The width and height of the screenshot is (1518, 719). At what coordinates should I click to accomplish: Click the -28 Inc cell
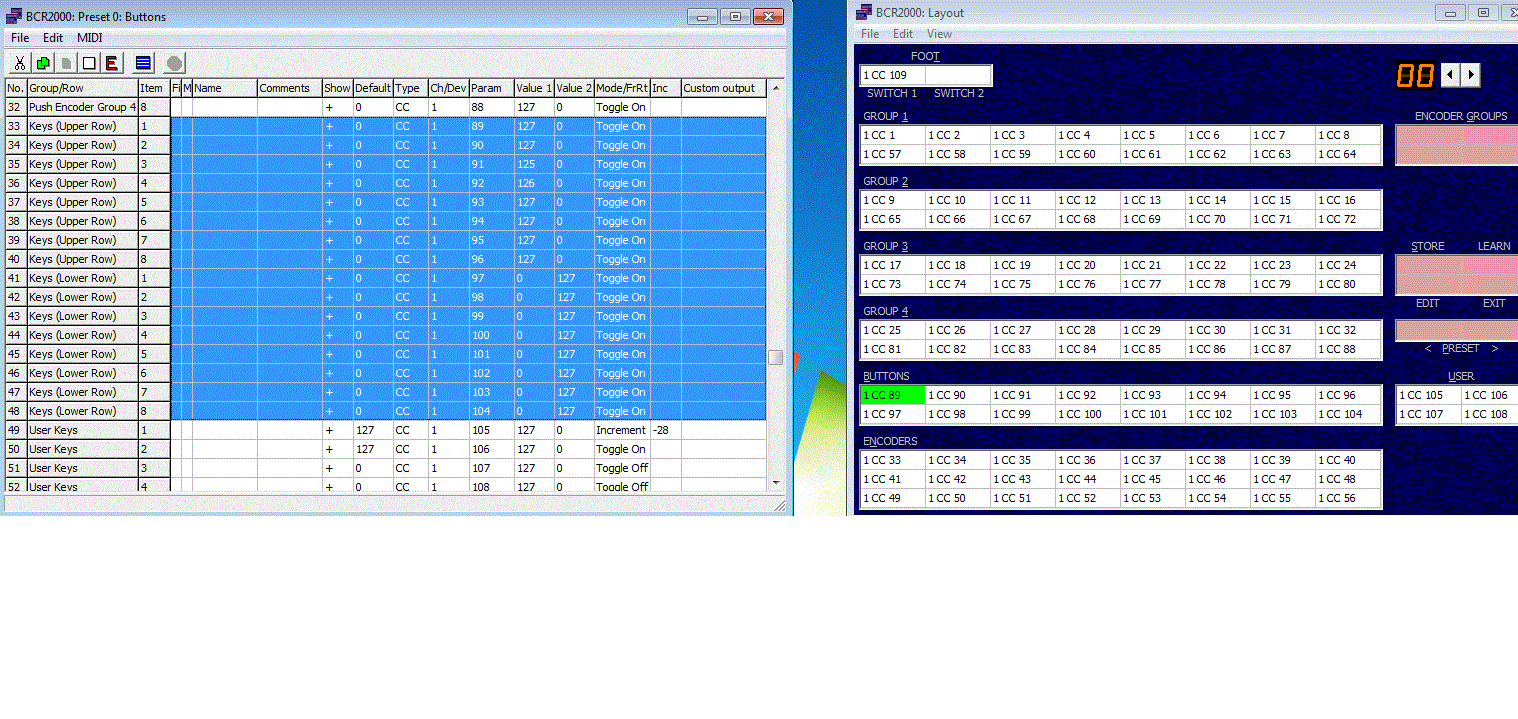(x=665, y=430)
